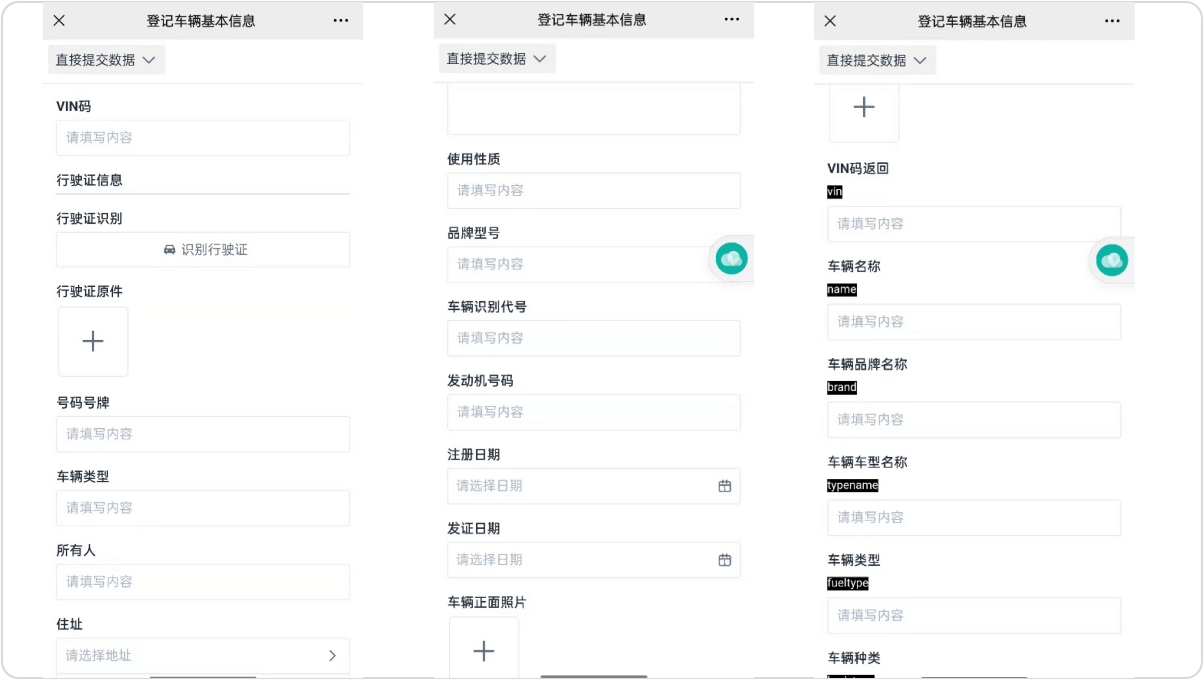This screenshot has height=680, width=1204.
Task: Open the three-dot menu on the right screen
Action: click(x=1112, y=20)
